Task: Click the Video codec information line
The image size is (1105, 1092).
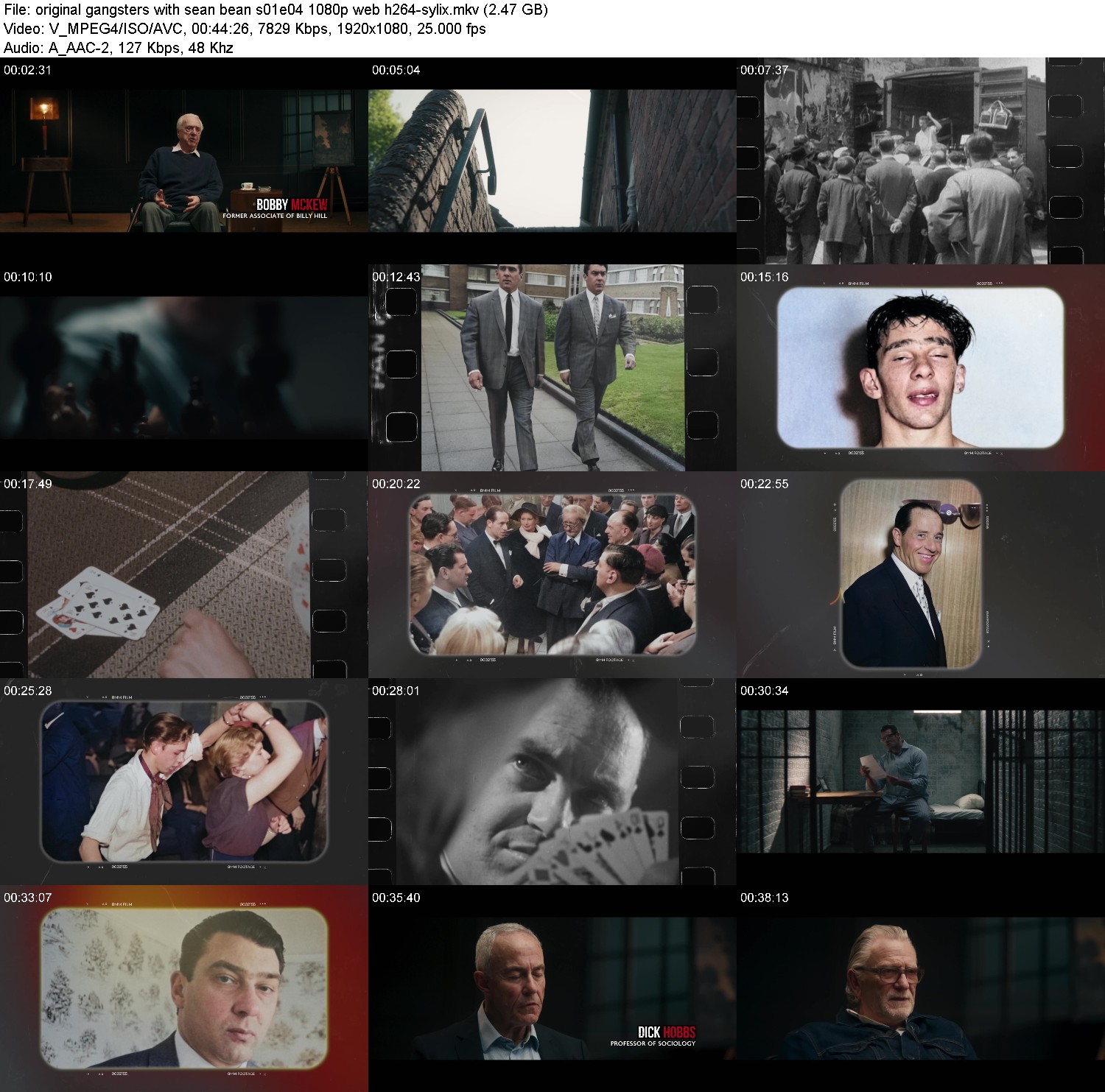Action: point(245,29)
